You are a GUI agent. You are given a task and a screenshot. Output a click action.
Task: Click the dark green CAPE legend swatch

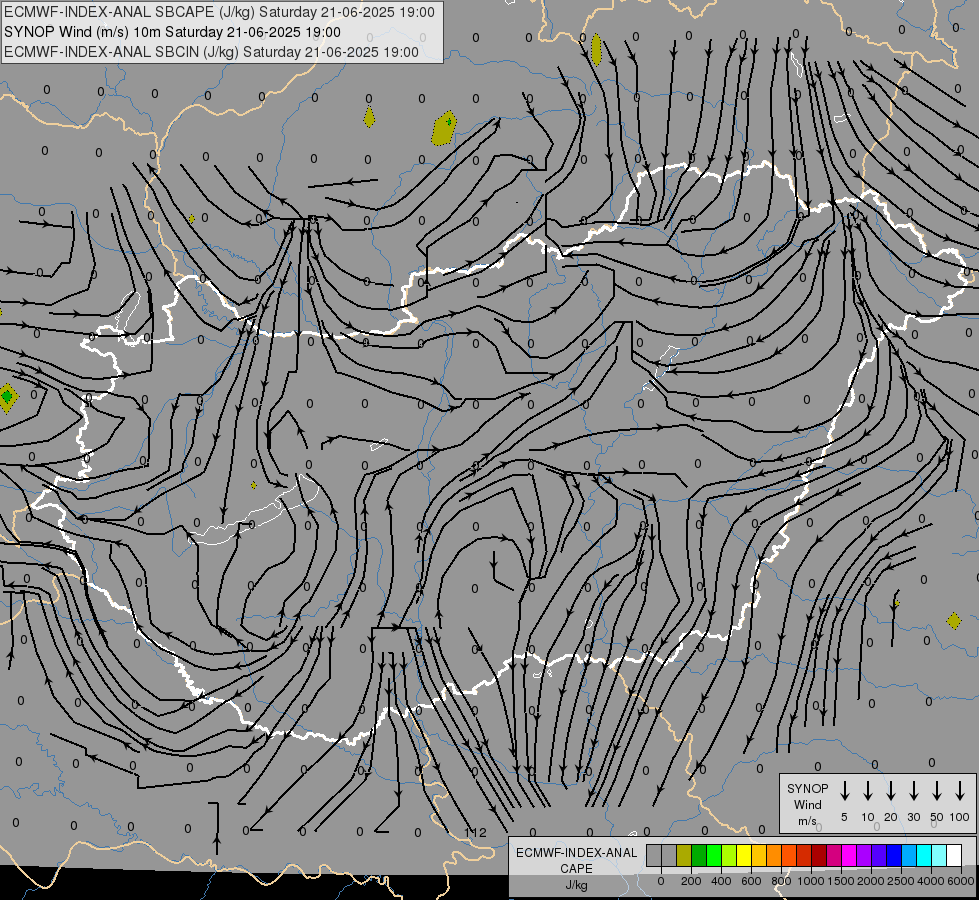[x=699, y=855]
